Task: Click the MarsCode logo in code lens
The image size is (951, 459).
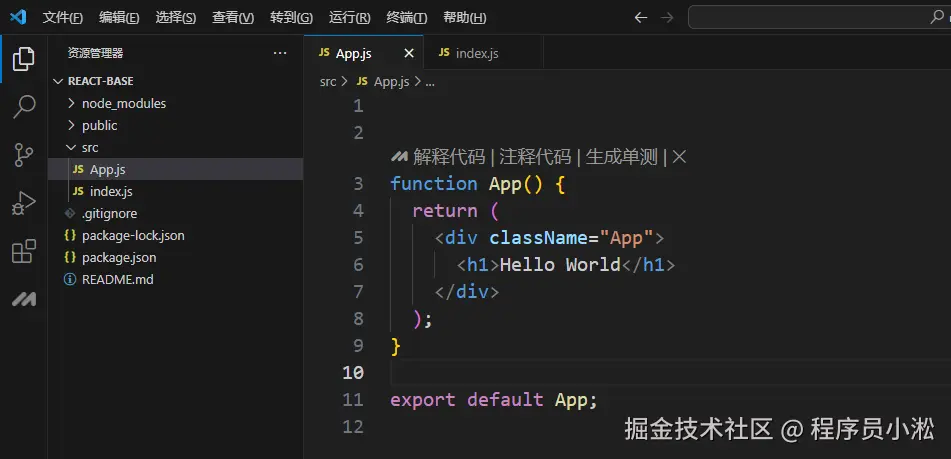Action: pyautogui.click(x=399, y=157)
